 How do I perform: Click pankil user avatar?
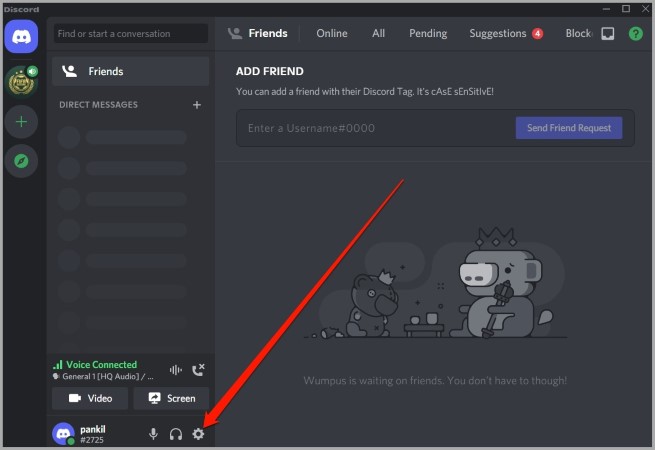[x=63, y=434]
